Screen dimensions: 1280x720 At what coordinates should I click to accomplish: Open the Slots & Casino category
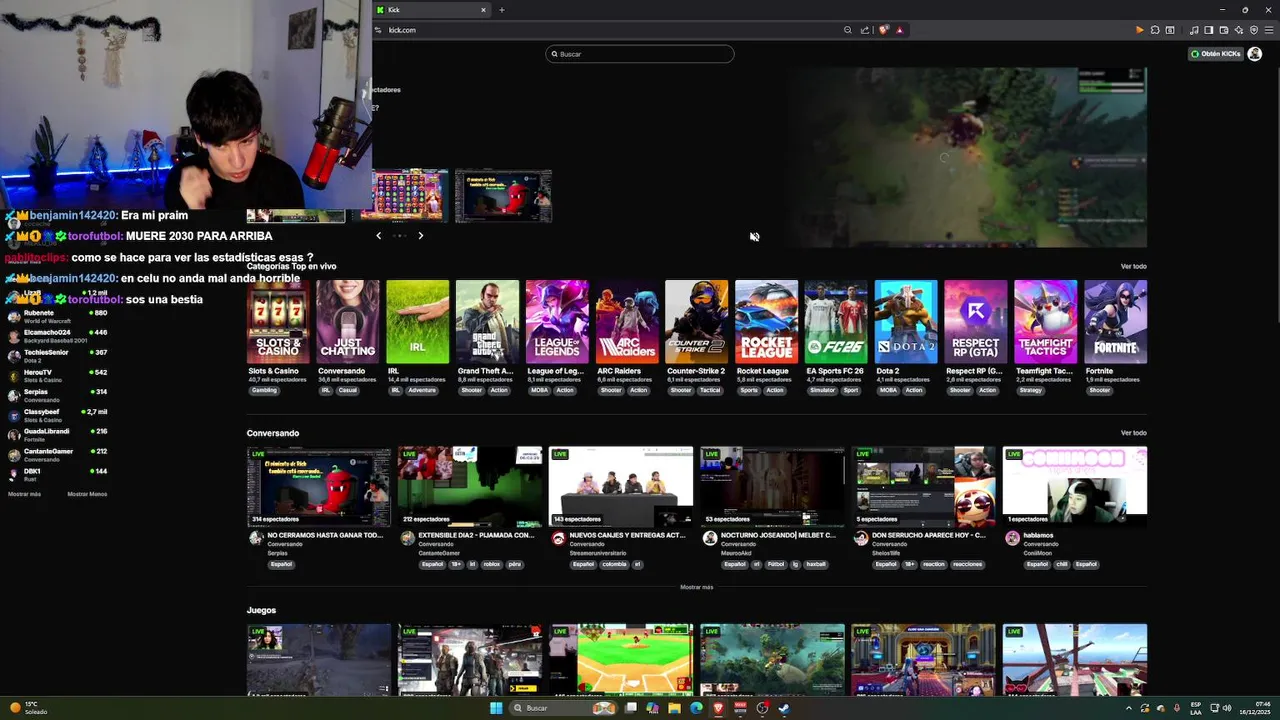pos(278,322)
